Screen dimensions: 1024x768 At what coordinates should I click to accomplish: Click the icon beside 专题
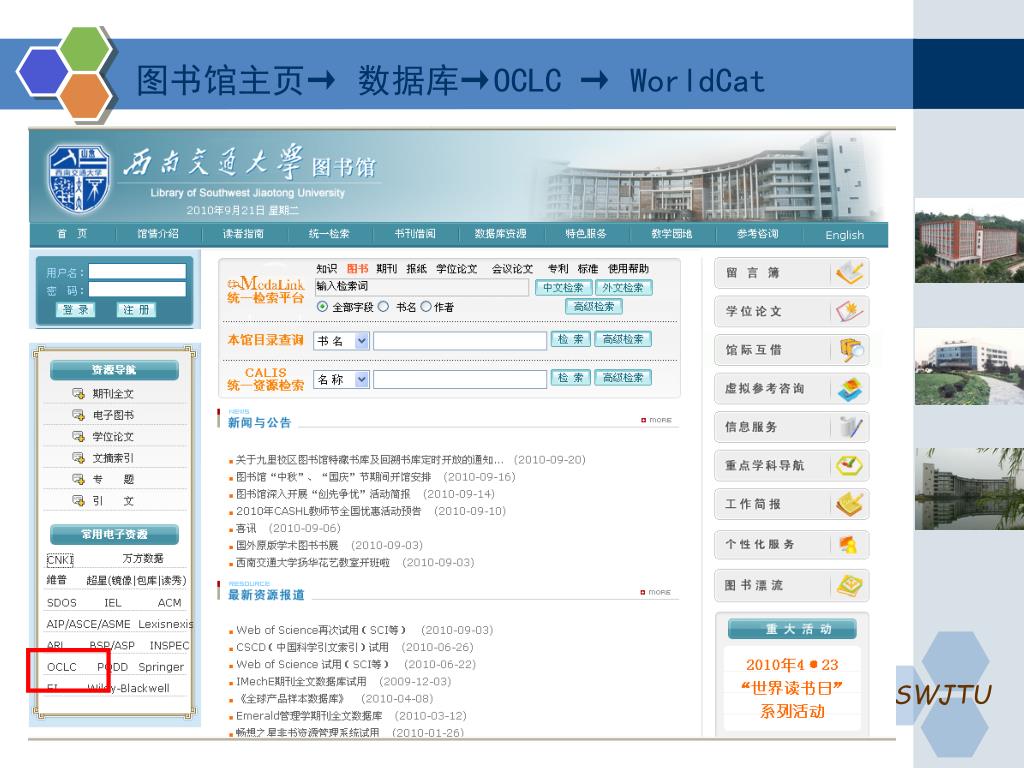tap(78, 479)
